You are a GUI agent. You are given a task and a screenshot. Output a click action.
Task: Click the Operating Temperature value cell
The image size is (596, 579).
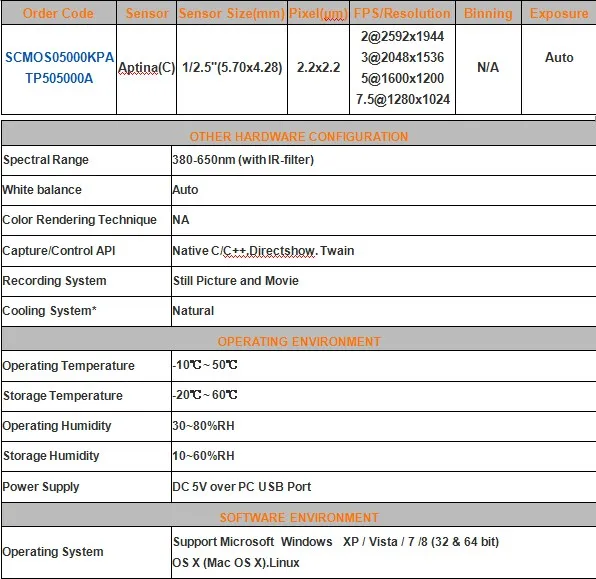(x=384, y=365)
